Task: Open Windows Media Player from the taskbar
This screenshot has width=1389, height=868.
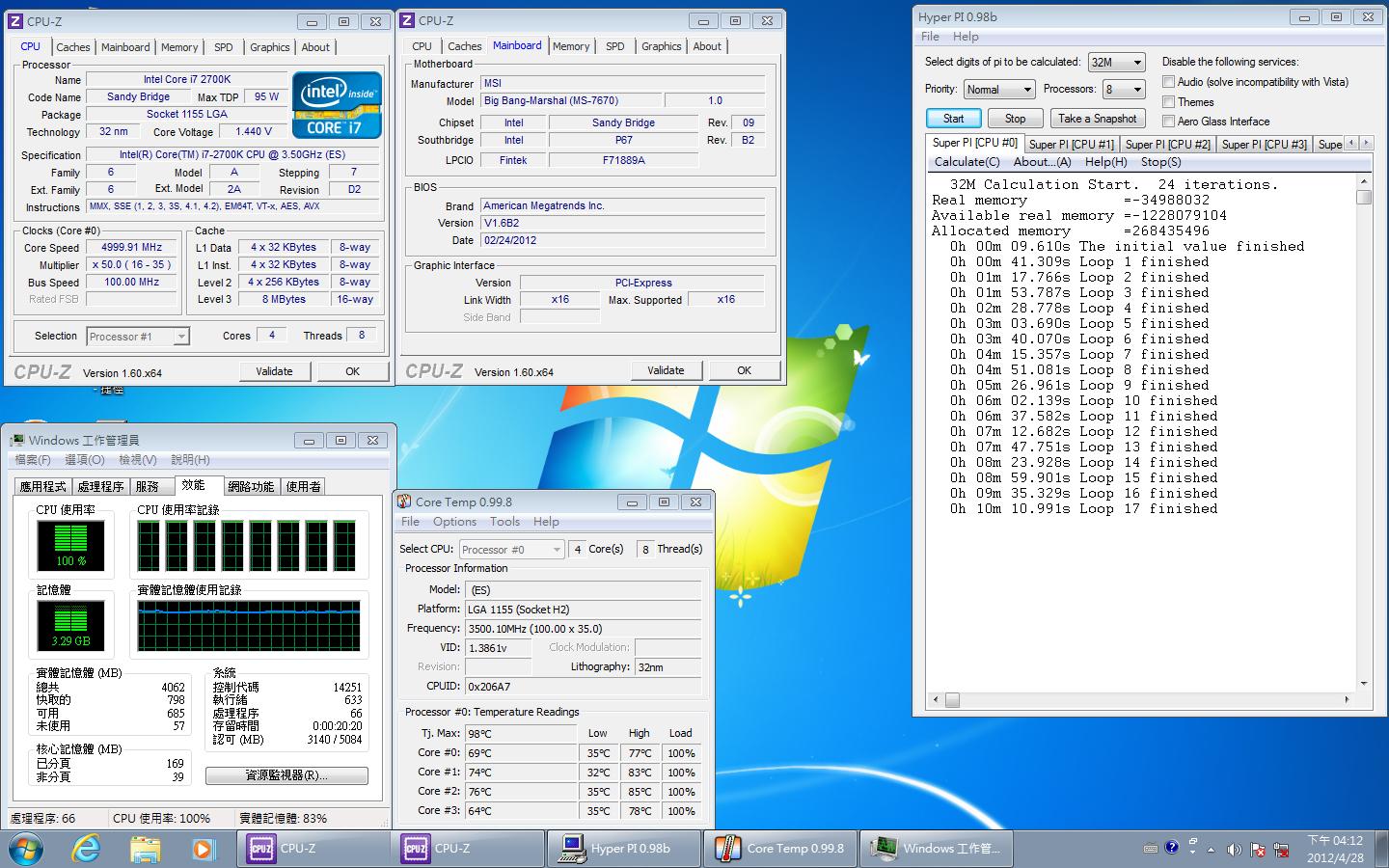Action: pos(203,849)
